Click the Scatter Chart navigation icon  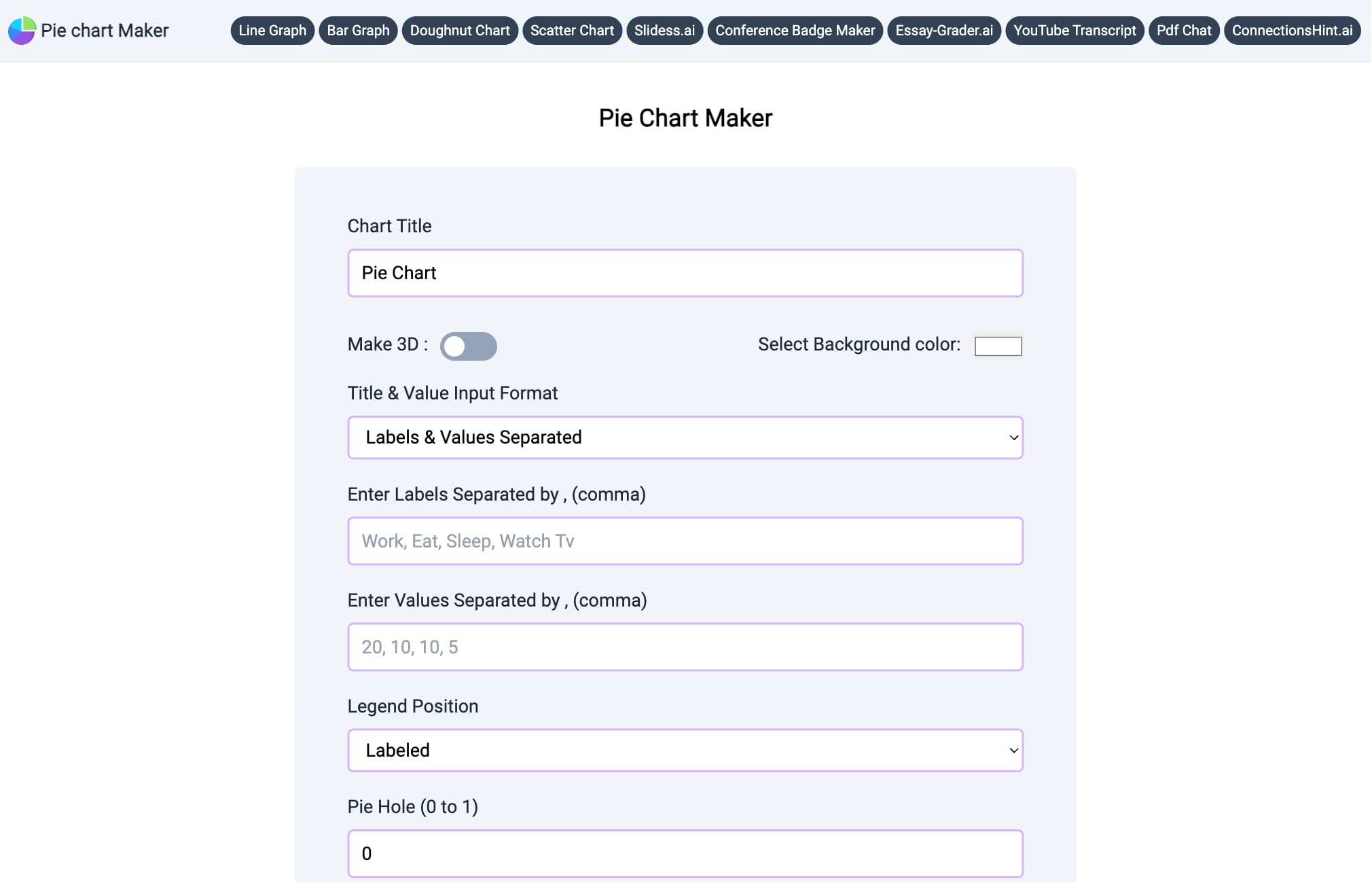[x=572, y=31]
